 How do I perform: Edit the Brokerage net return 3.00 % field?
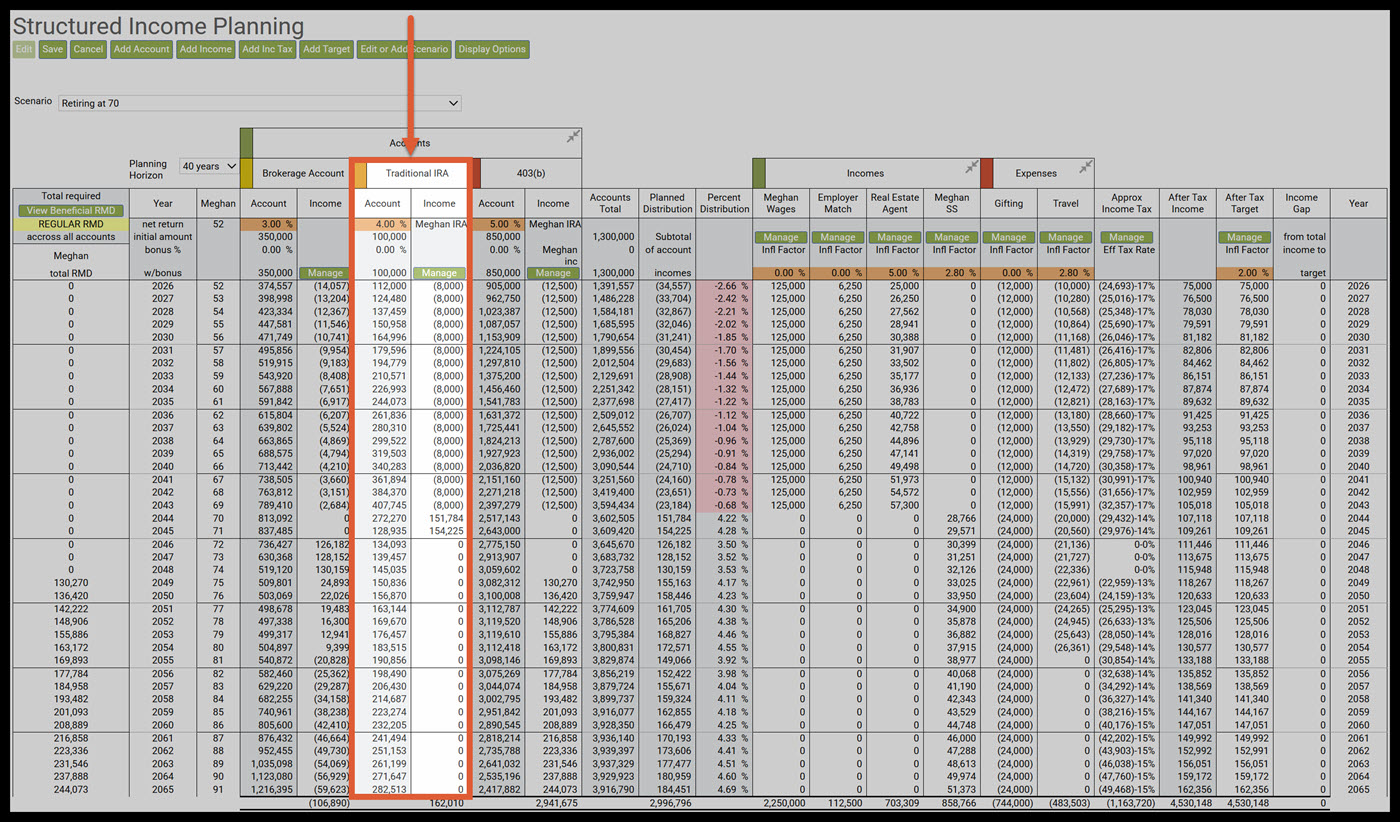(268, 225)
